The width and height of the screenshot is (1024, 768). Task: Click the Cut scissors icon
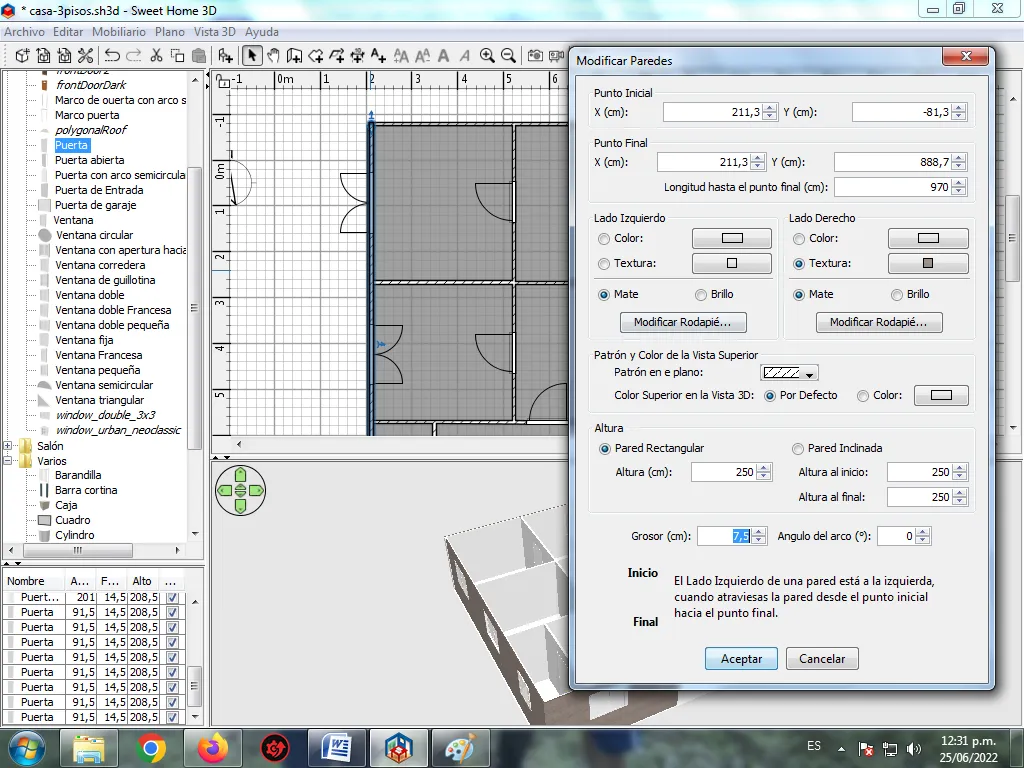pos(156,56)
